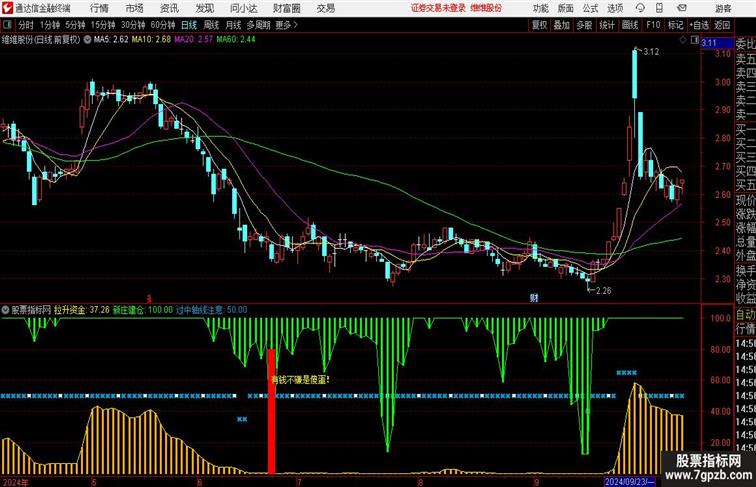The width and height of the screenshot is (756, 487).
Task: Click the customer service headset icon
Action: click(640, 8)
